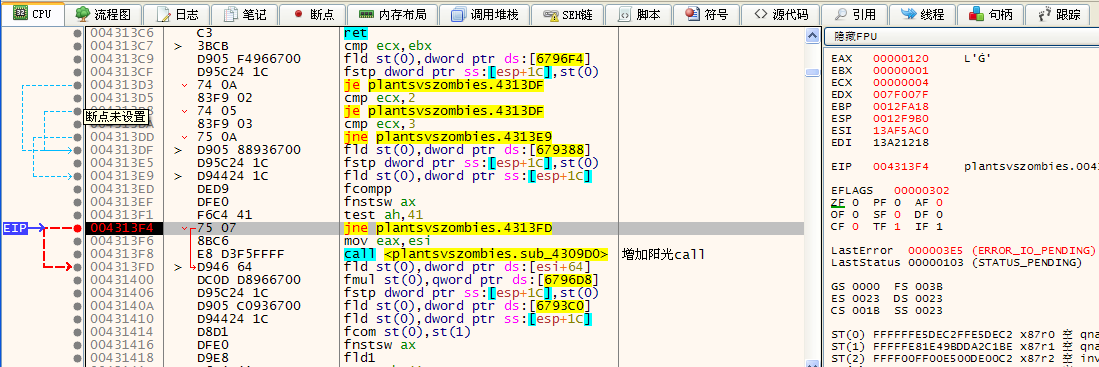Select the ESI register value 13AF5AC0
Image resolution: width=1099 pixels, height=367 pixels.
click(901, 130)
